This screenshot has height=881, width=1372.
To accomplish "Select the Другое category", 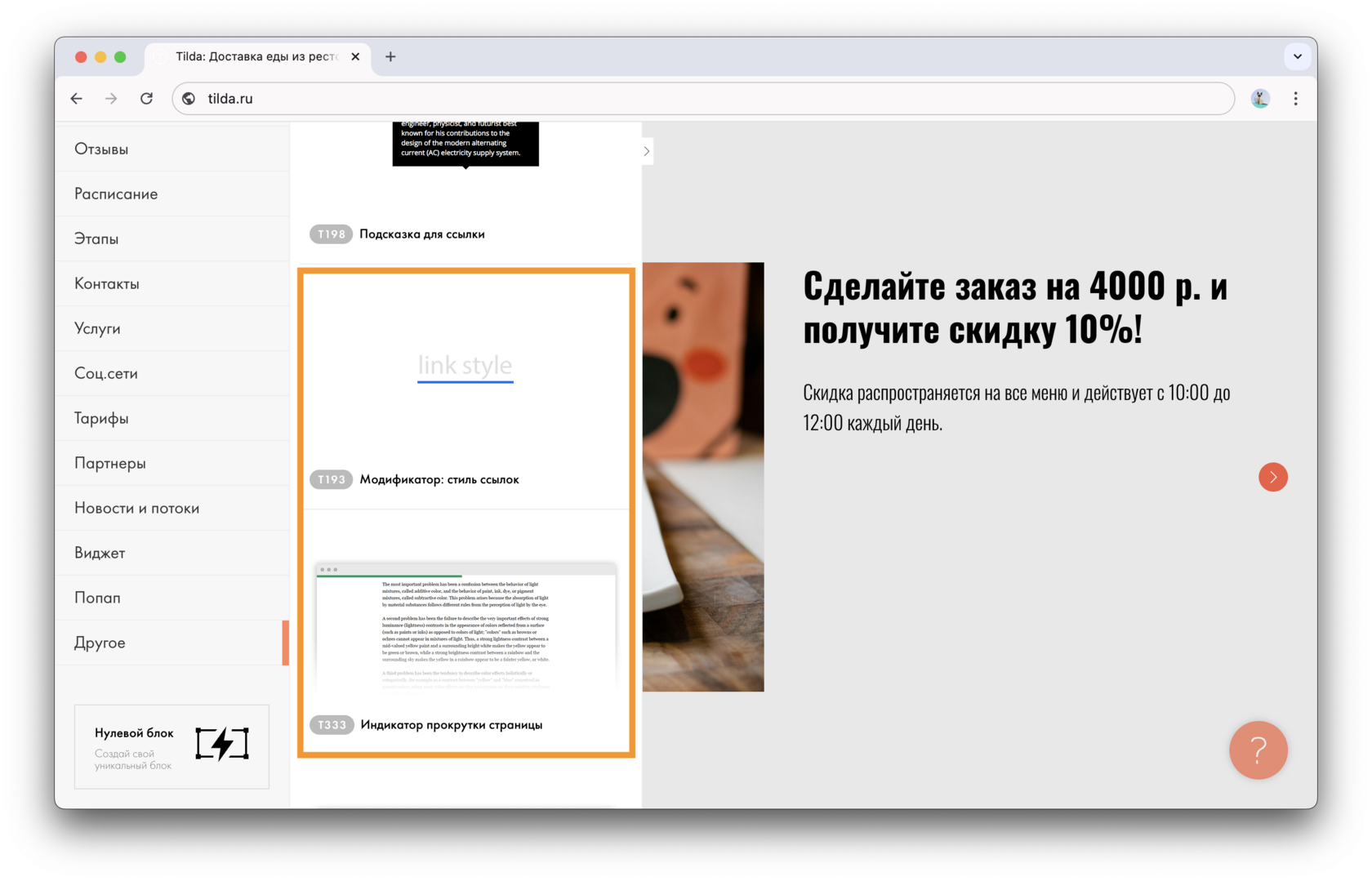I will [x=100, y=643].
